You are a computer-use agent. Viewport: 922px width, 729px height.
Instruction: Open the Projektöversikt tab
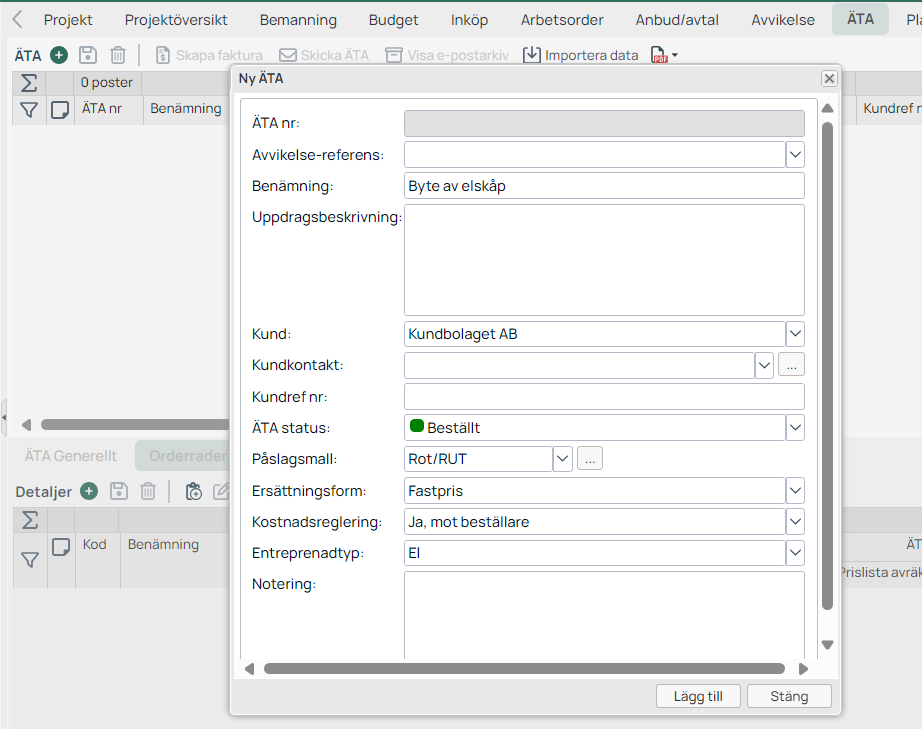click(x=176, y=20)
